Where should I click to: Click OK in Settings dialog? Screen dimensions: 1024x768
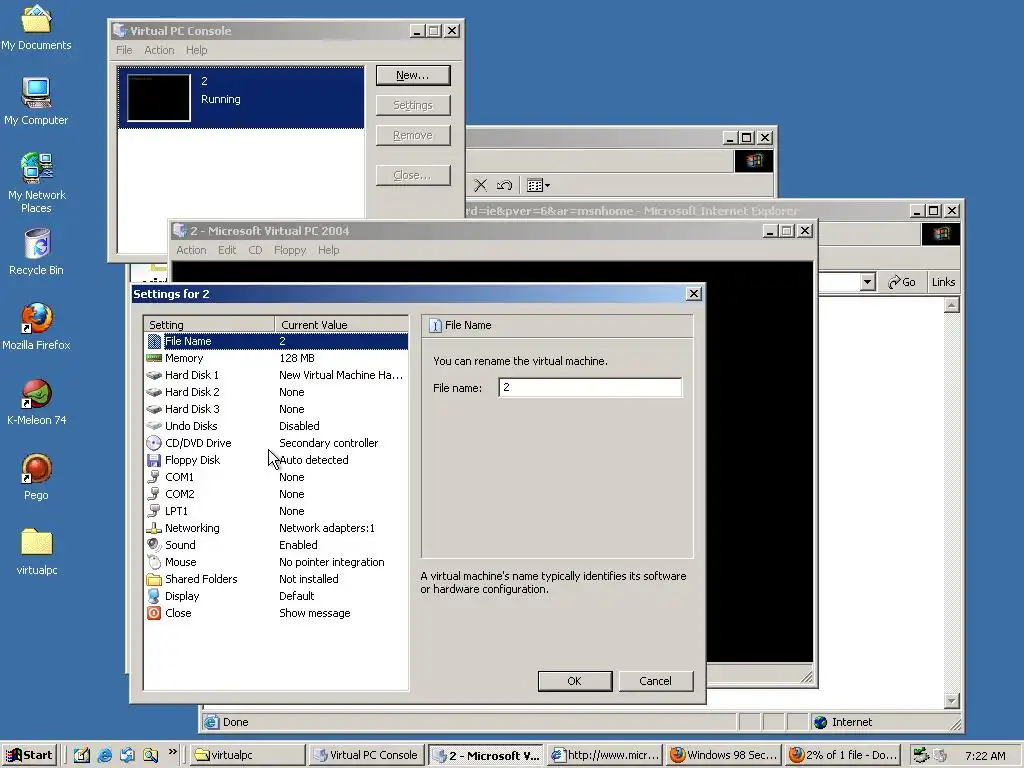tap(575, 681)
